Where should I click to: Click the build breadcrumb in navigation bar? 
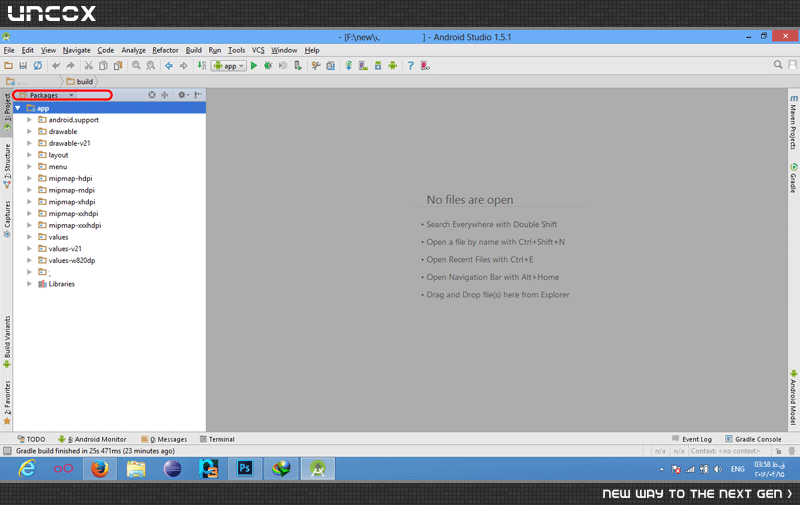click(x=80, y=82)
